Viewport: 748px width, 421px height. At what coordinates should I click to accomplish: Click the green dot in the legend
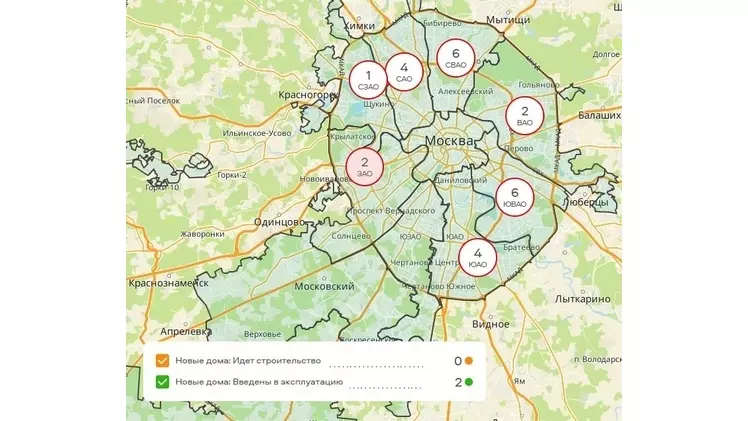click(468, 382)
